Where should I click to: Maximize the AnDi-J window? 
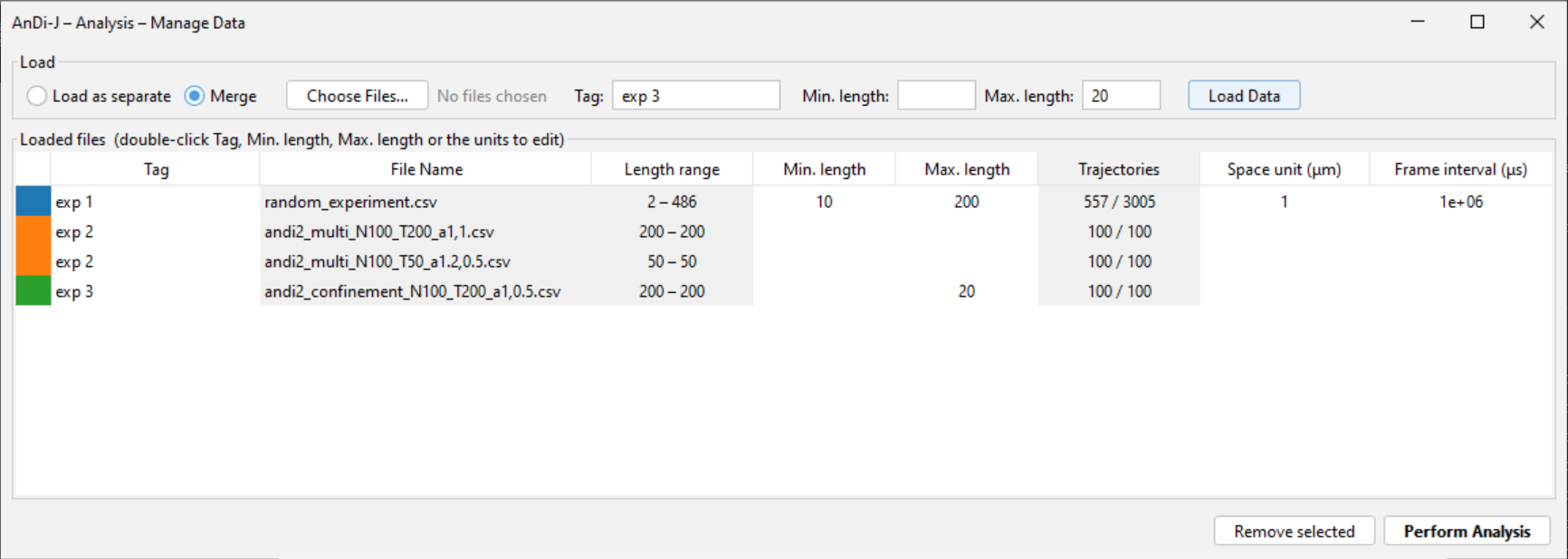pyautogui.click(x=1477, y=22)
